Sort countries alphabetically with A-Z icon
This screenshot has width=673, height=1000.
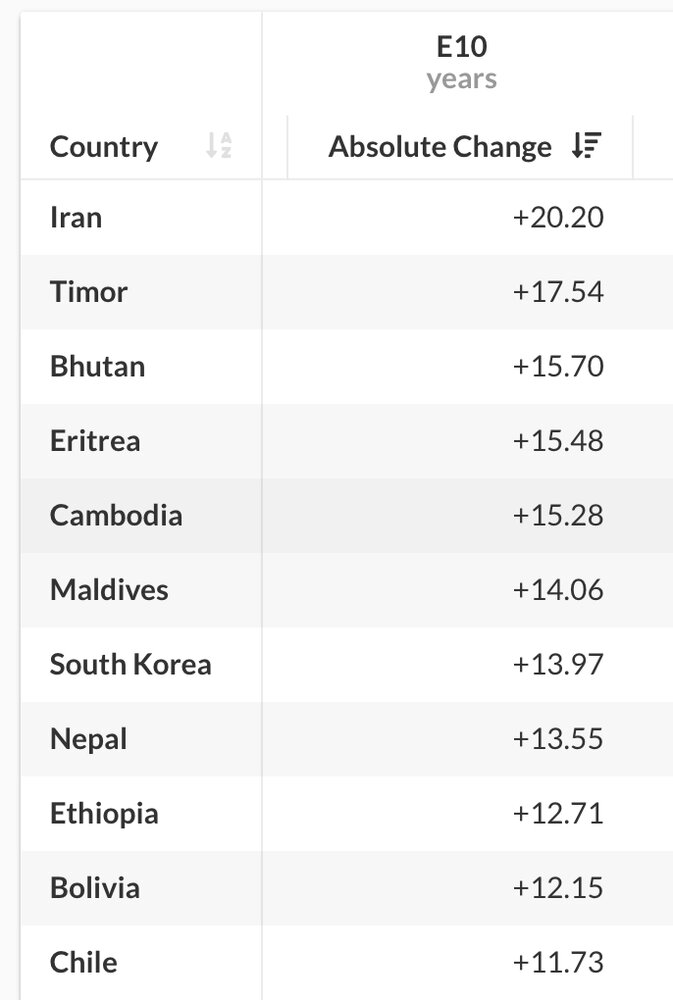(218, 145)
